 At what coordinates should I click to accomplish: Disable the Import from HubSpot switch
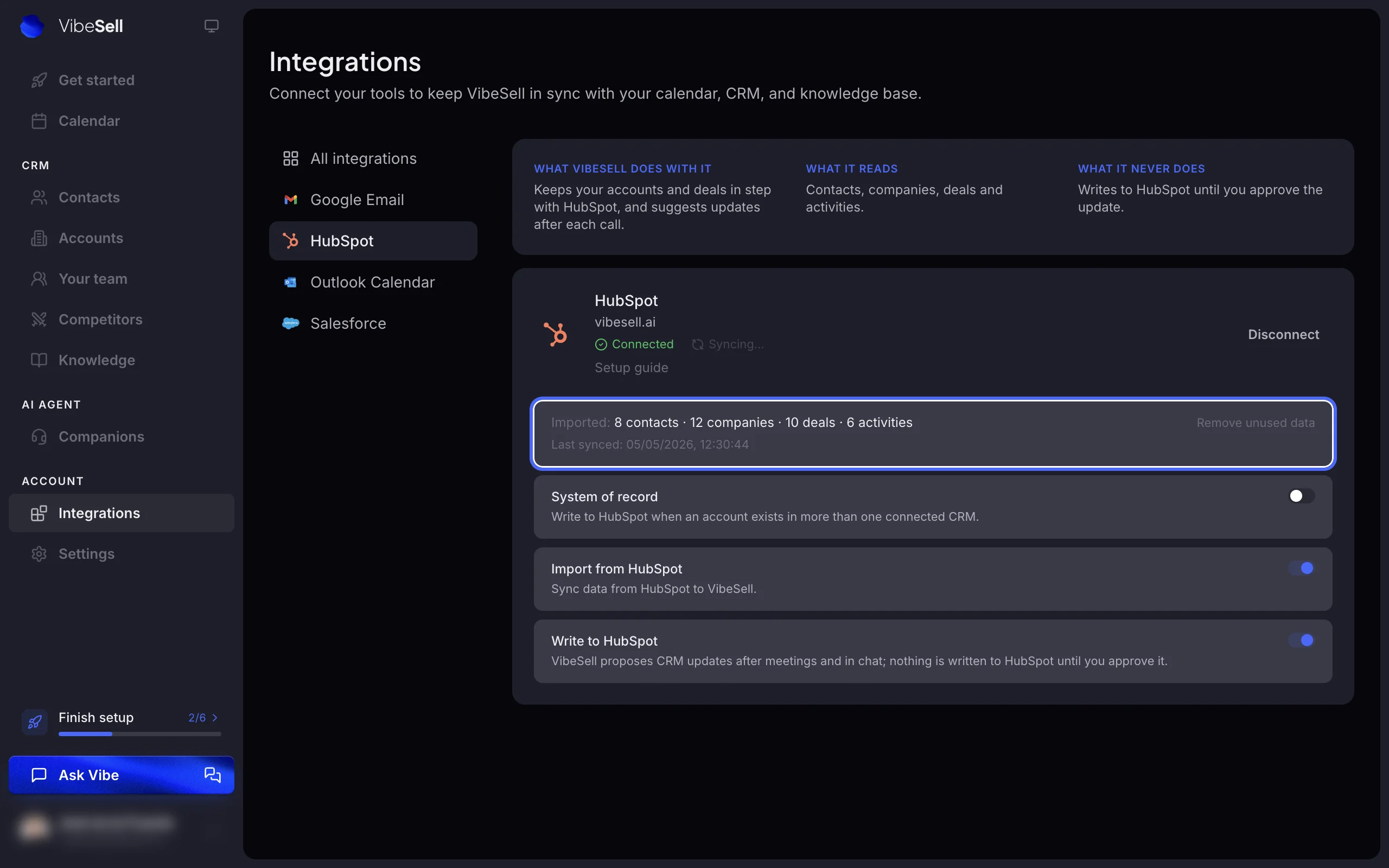1301,569
